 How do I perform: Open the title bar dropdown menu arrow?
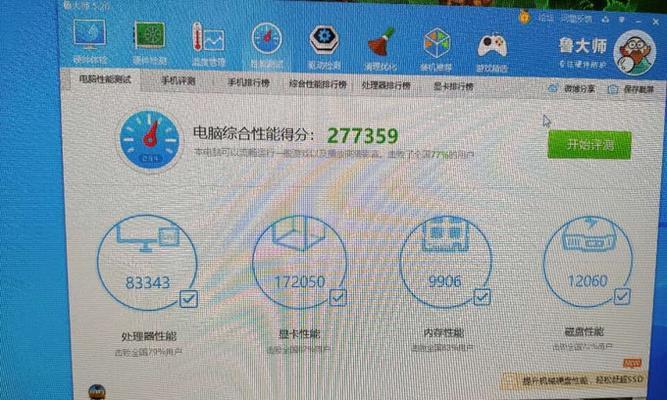621,20
